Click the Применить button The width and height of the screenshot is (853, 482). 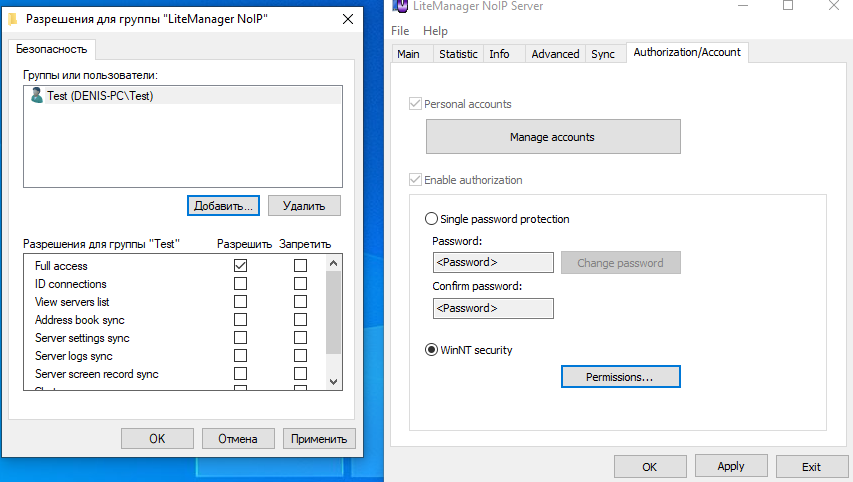[319, 438]
